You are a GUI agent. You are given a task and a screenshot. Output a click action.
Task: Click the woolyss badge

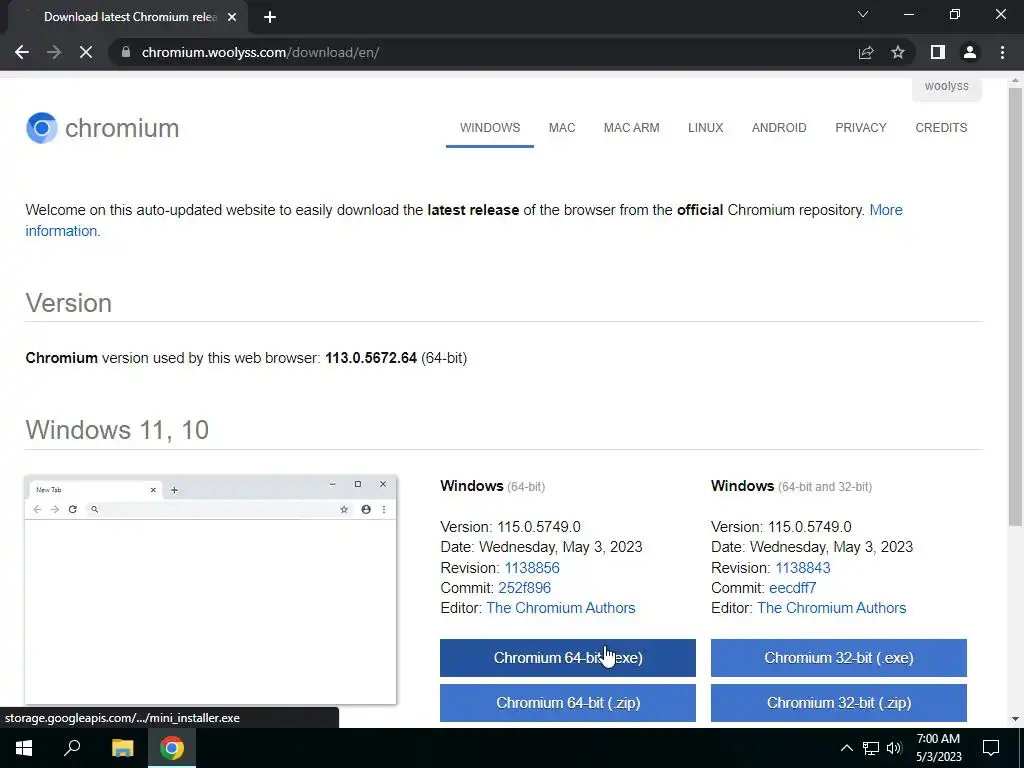[946, 86]
